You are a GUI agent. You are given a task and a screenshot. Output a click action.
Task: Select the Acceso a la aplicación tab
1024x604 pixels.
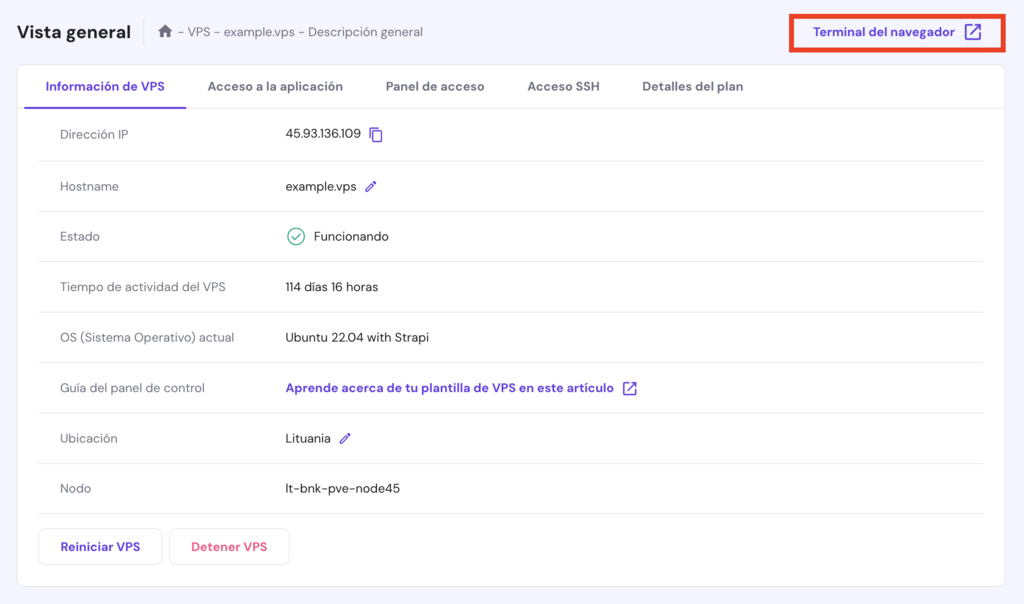tap(275, 86)
